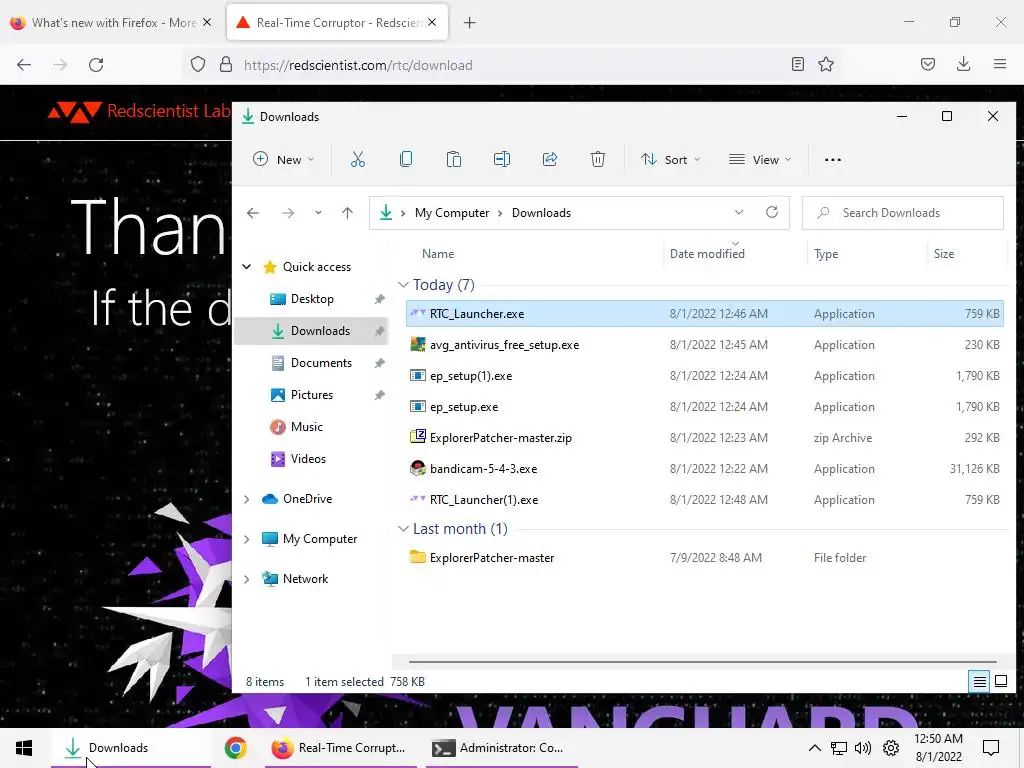
Task: Select the Real-Time Corruptor browser tab
Action: pyautogui.click(x=337, y=23)
